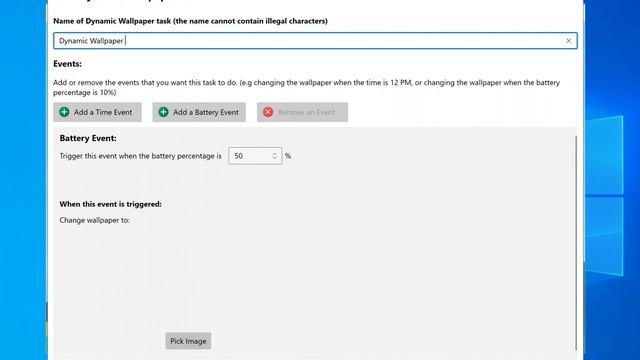640x360 pixels.
Task: Adjust battery percentage using the spinner arrows
Action: click(275, 156)
